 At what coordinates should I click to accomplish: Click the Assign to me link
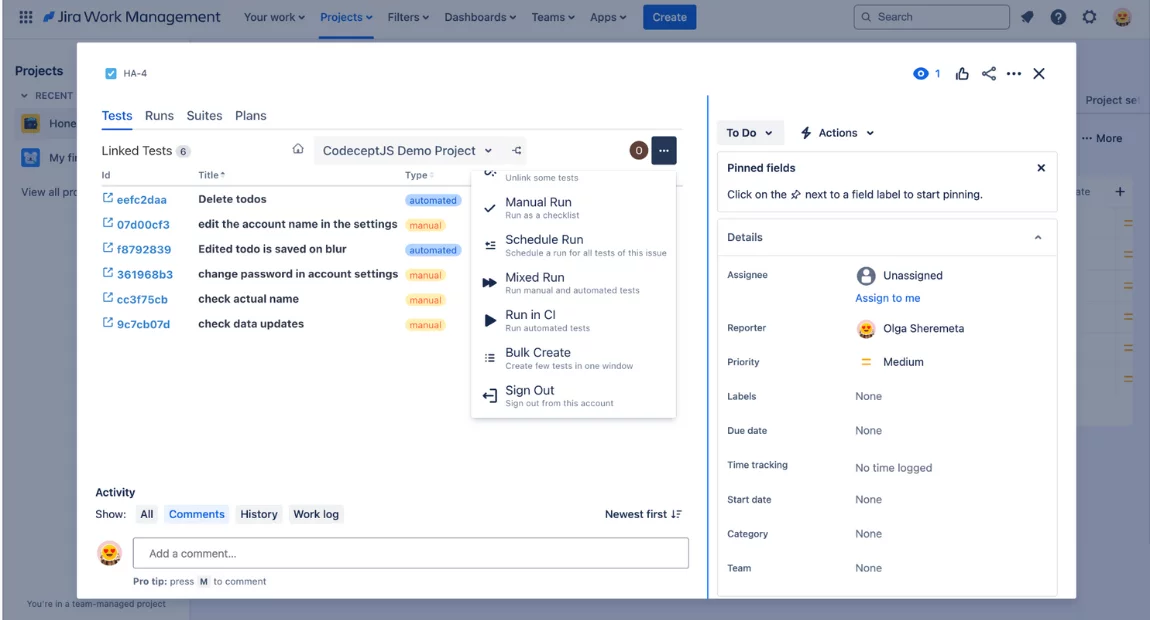tap(887, 298)
